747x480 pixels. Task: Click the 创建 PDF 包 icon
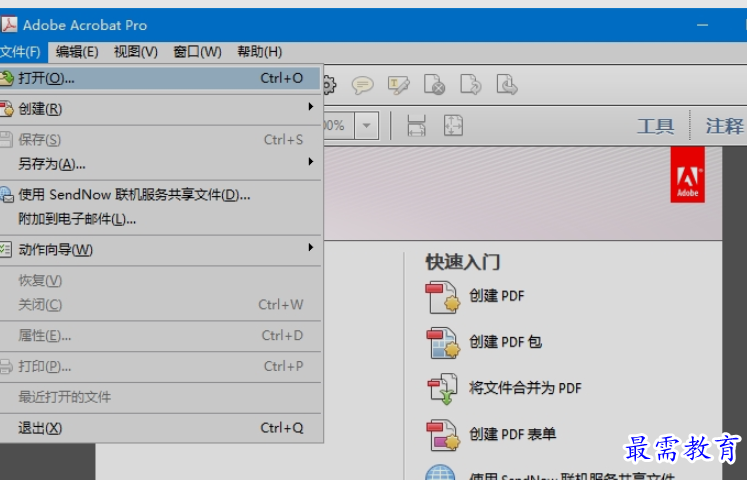[x=443, y=343]
